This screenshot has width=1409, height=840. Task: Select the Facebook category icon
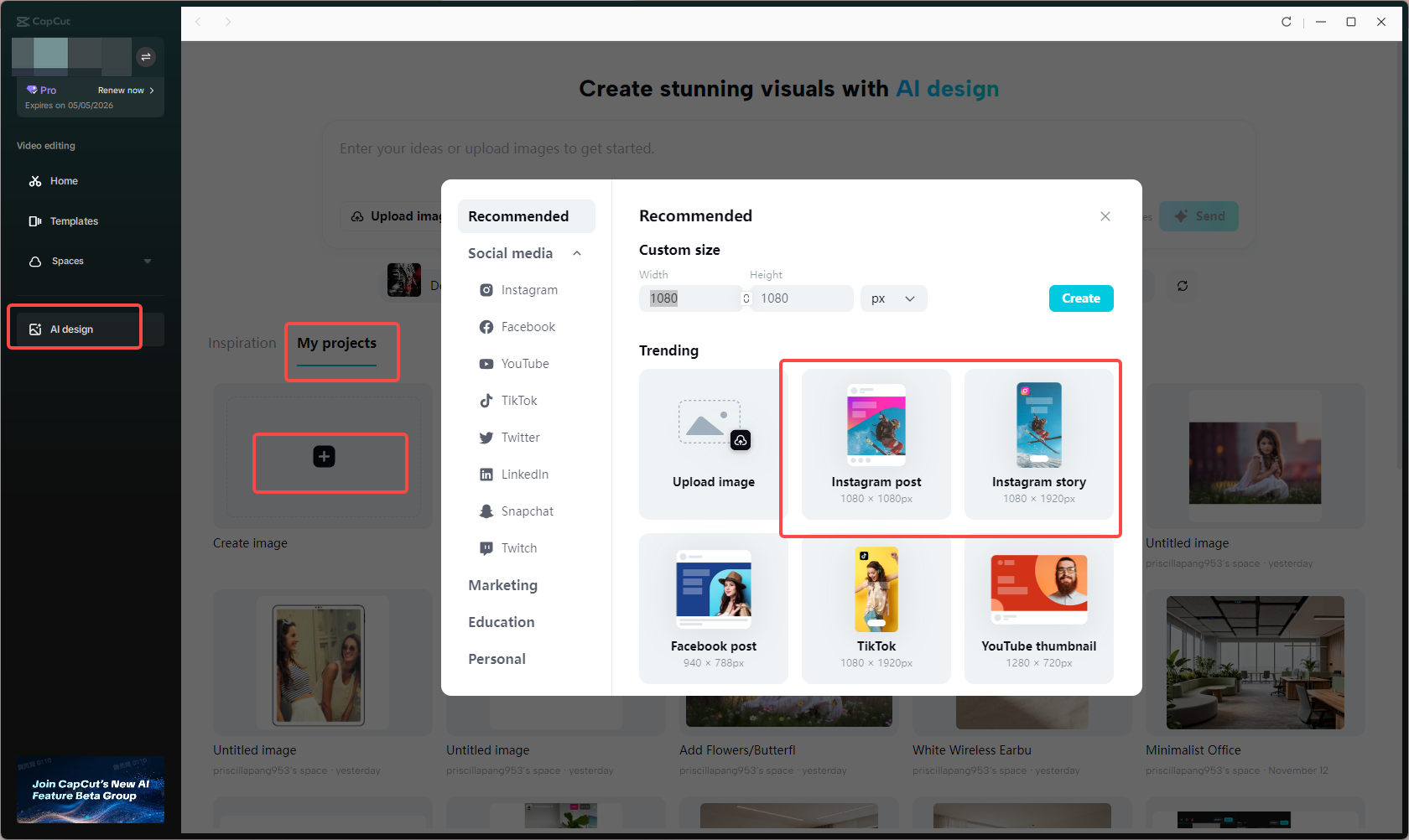(486, 327)
